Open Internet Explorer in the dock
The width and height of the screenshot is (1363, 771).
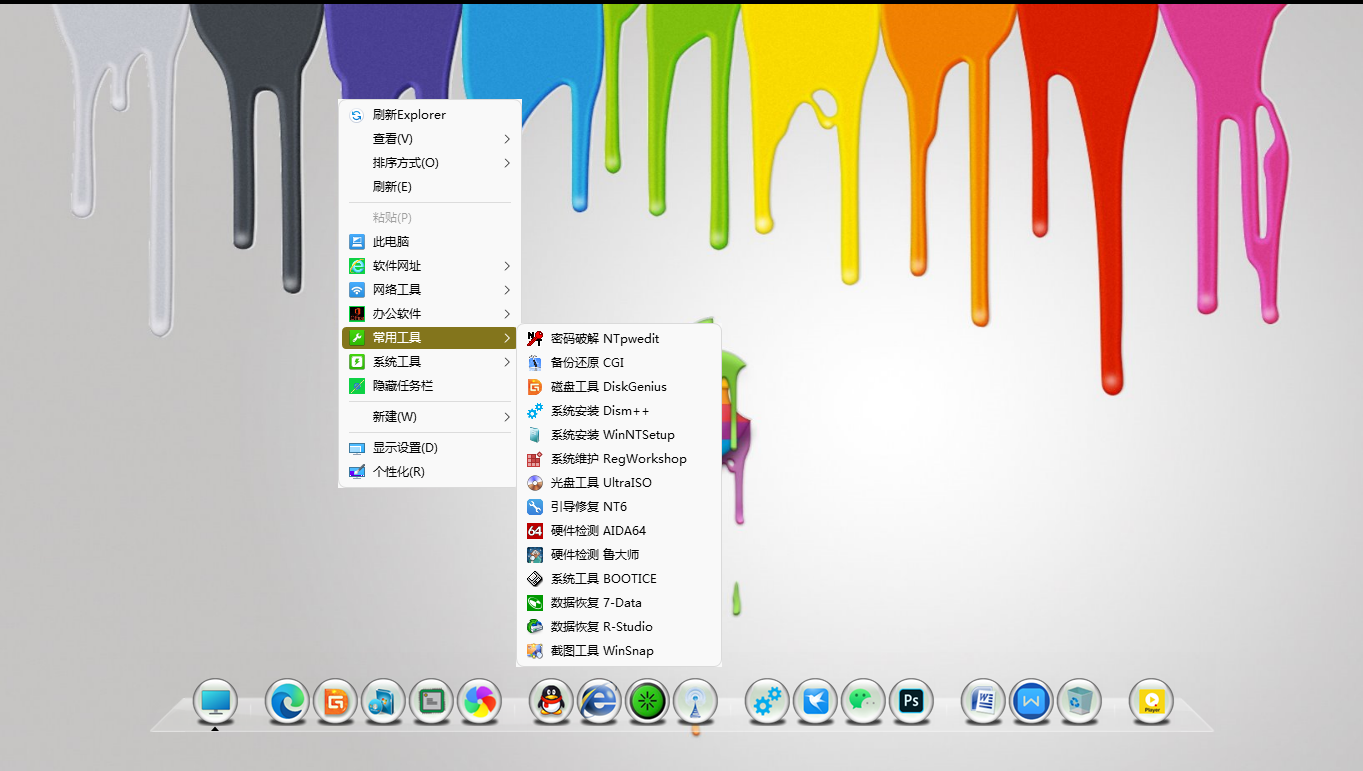coord(599,701)
